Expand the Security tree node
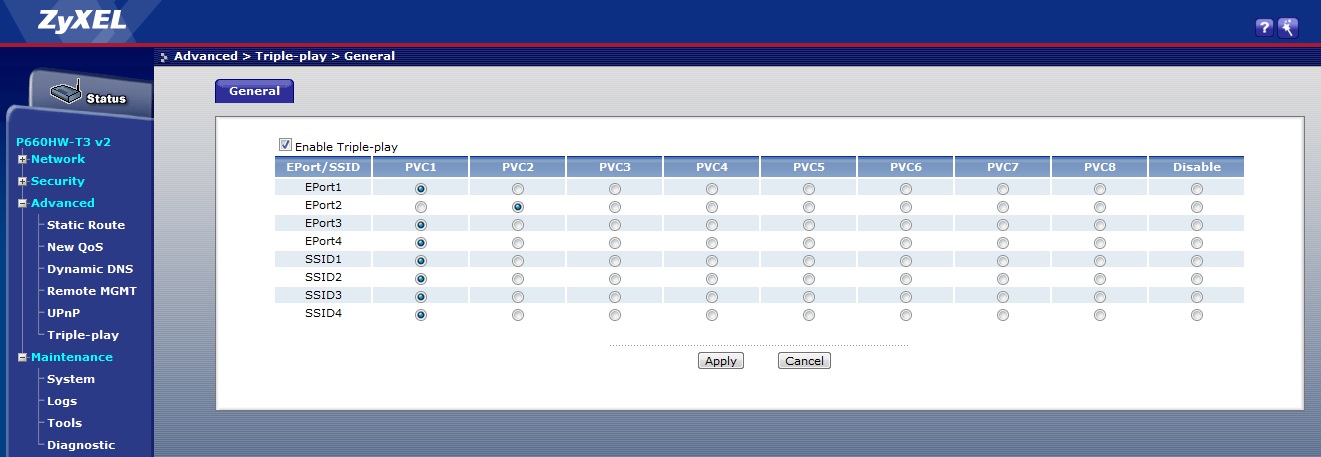Image resolution: width=1321 pixels, height=457 pixels. point(22,181)
